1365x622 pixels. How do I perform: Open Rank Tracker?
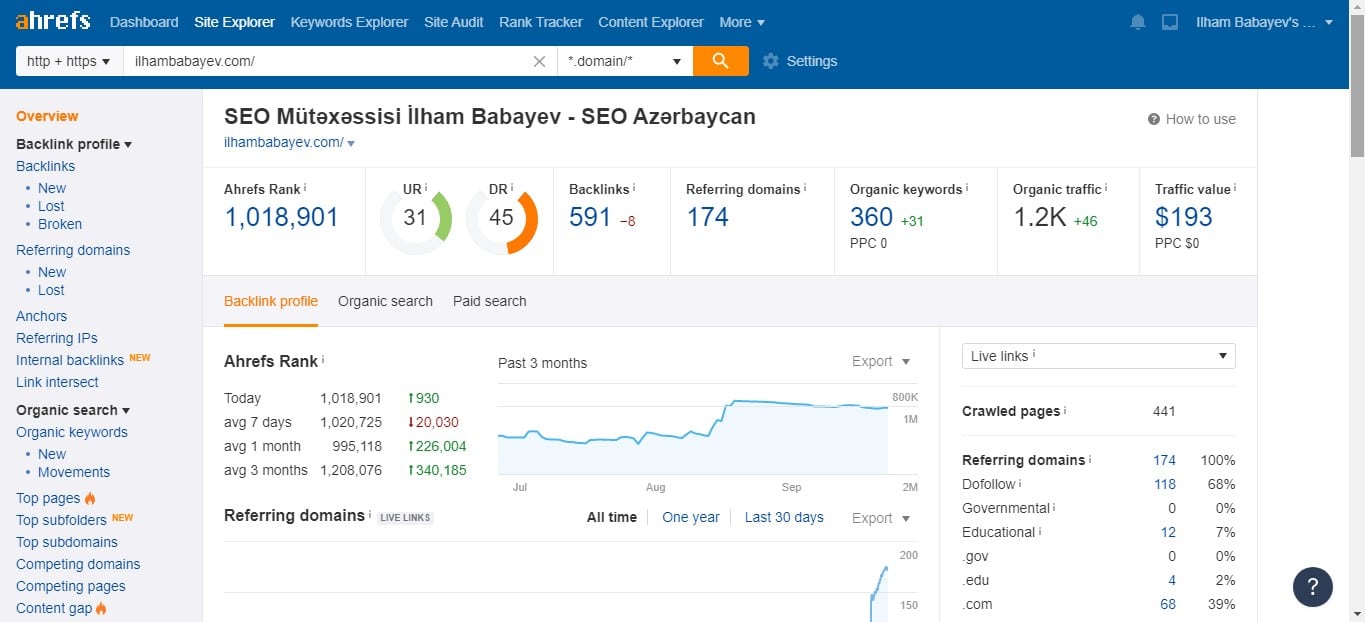541,22
